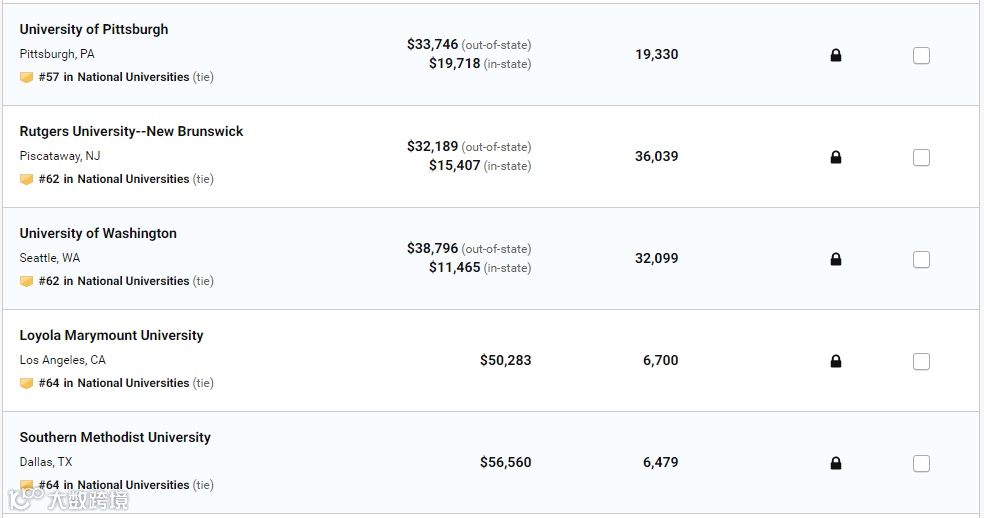The width and height of the screenshot is (984, 518).
Task: Click the lock icon for University of Pittsburgh
Action: [836, 55]
